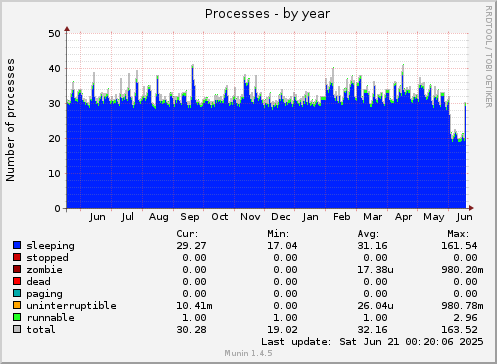Image resolution: width=497 pixels, height=364 pixels.
Task: Click the 'Jul' x-axis month label
Action: tap(128, 217)
